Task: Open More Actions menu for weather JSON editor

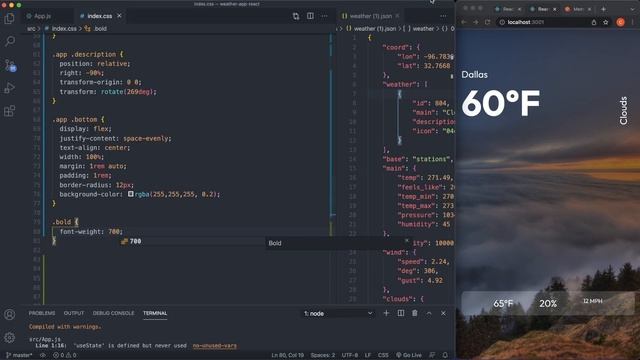Action: click(x=443, y=16)
